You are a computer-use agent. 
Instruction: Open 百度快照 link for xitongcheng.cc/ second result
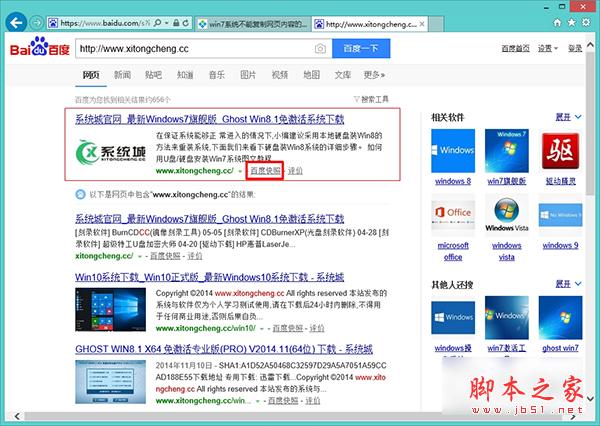tap(165, 256)
